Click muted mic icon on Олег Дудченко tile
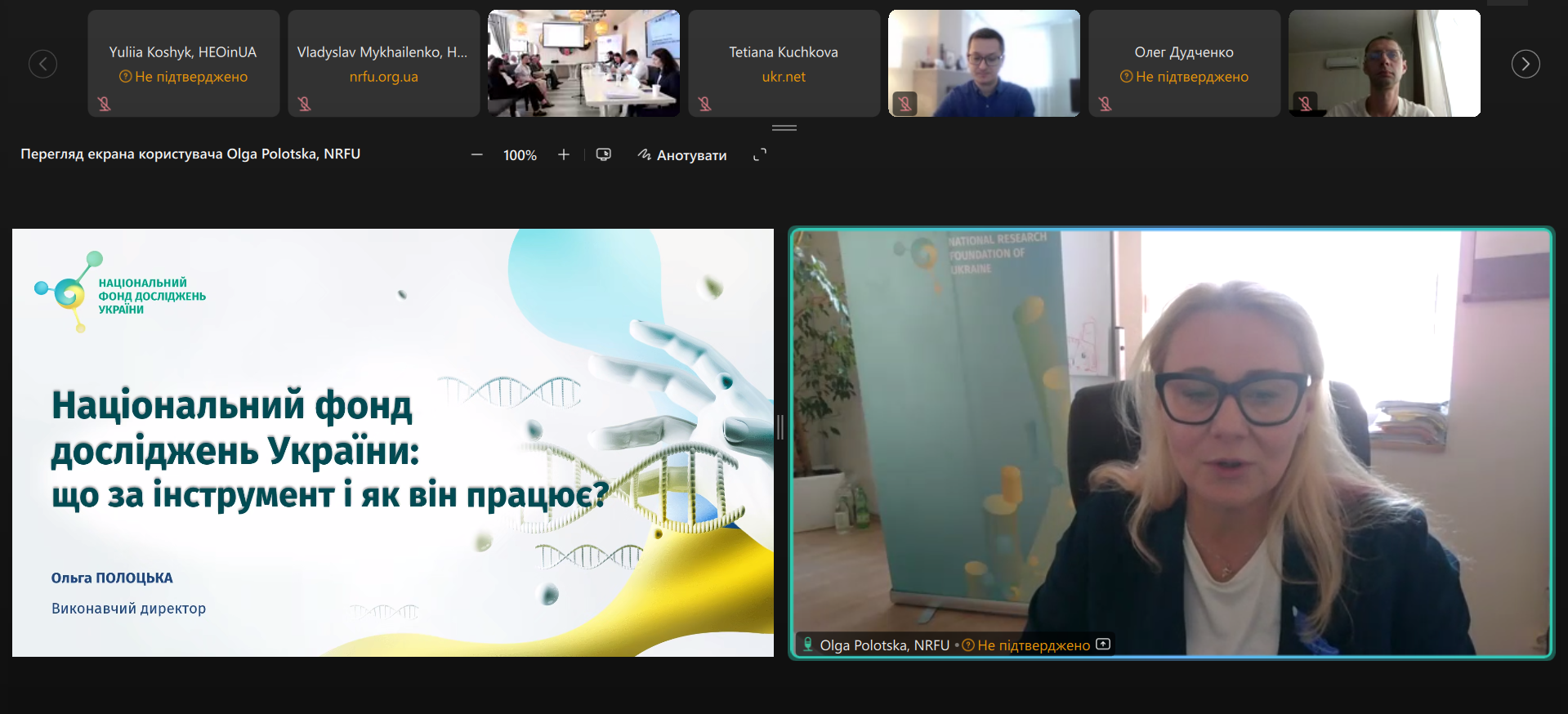Viewport: 1568px width, 714px height. pyautogui.click(x=1106, y=104)
